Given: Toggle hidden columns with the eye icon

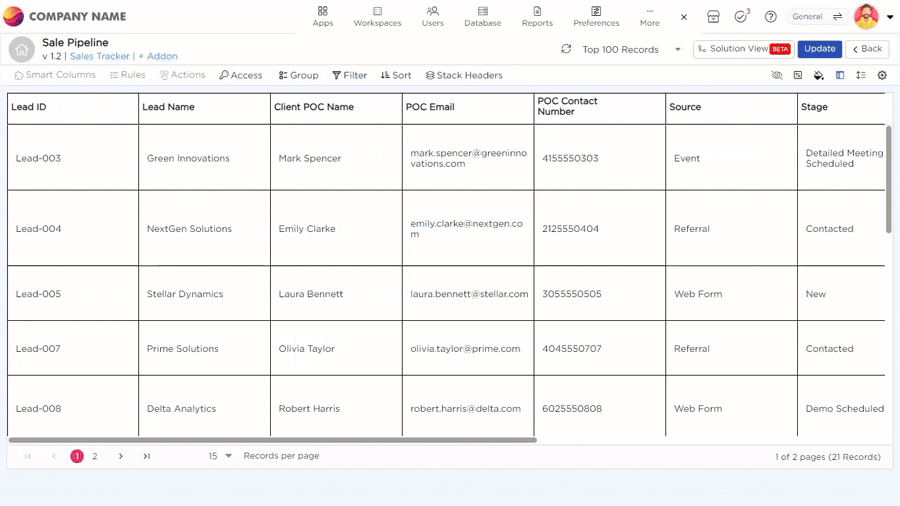Looking at the screenshot, I should 777,75.
